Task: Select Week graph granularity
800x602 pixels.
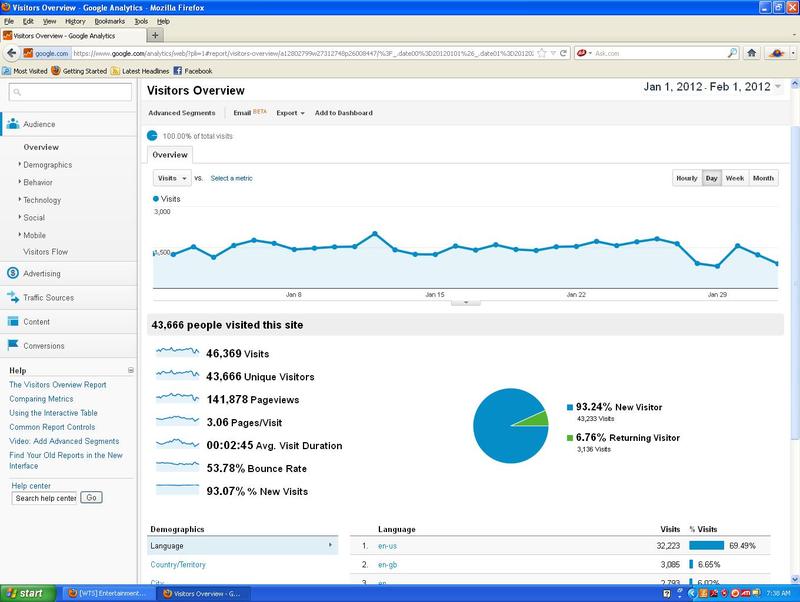Action: (x=735, y=178)
